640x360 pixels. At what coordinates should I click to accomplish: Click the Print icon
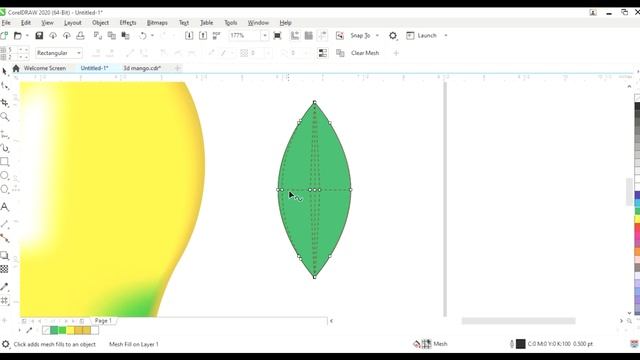(80, 36)
